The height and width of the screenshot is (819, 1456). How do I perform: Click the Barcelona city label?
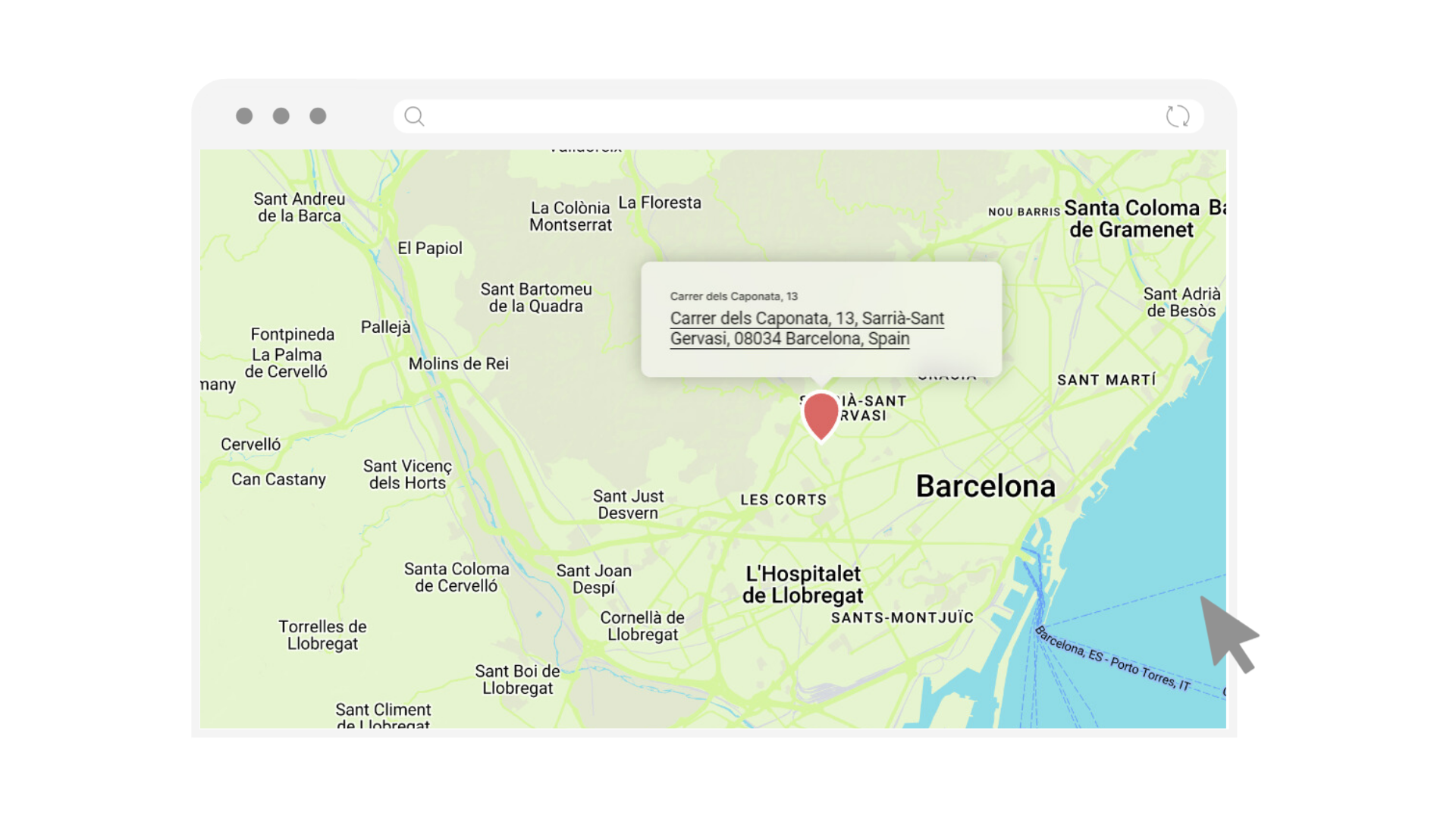[985, 486]
